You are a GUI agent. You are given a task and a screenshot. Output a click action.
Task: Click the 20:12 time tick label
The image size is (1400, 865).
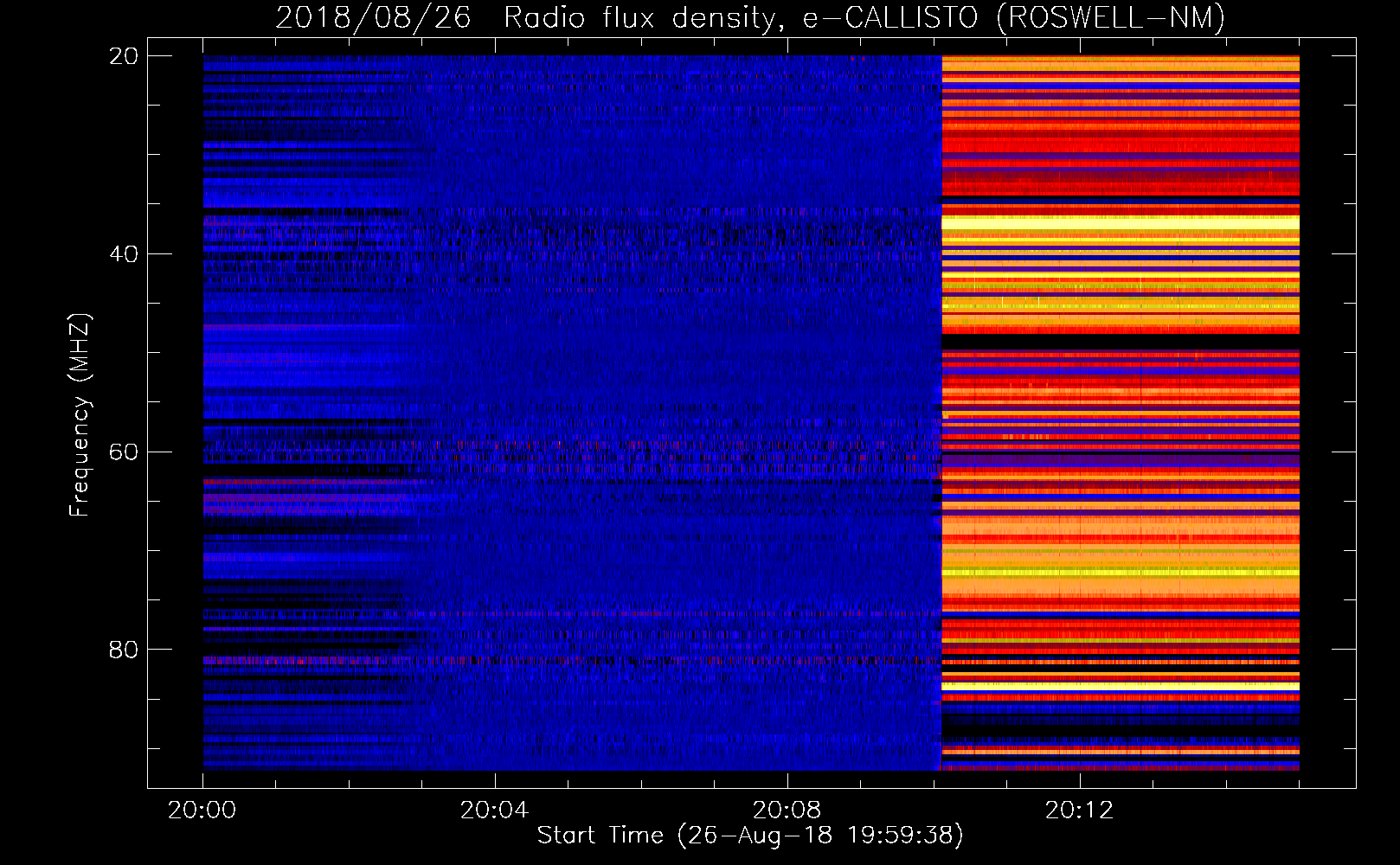pos(1079,811)
